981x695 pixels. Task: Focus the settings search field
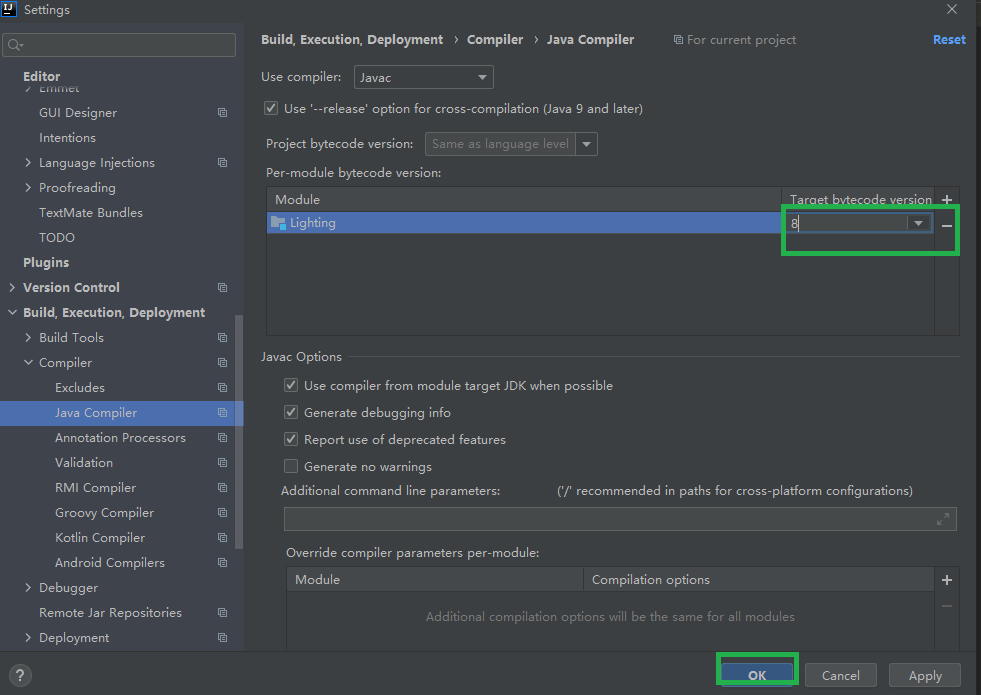(x=119, y=45)
